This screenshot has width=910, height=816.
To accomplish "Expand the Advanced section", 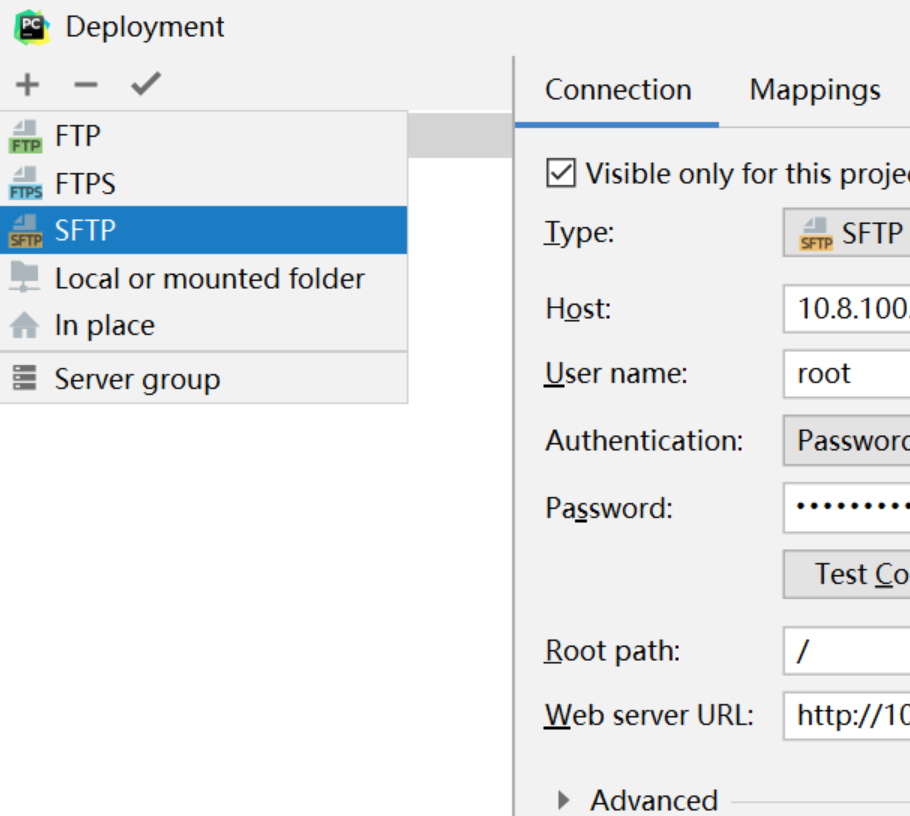I will (x=564, y=800).
